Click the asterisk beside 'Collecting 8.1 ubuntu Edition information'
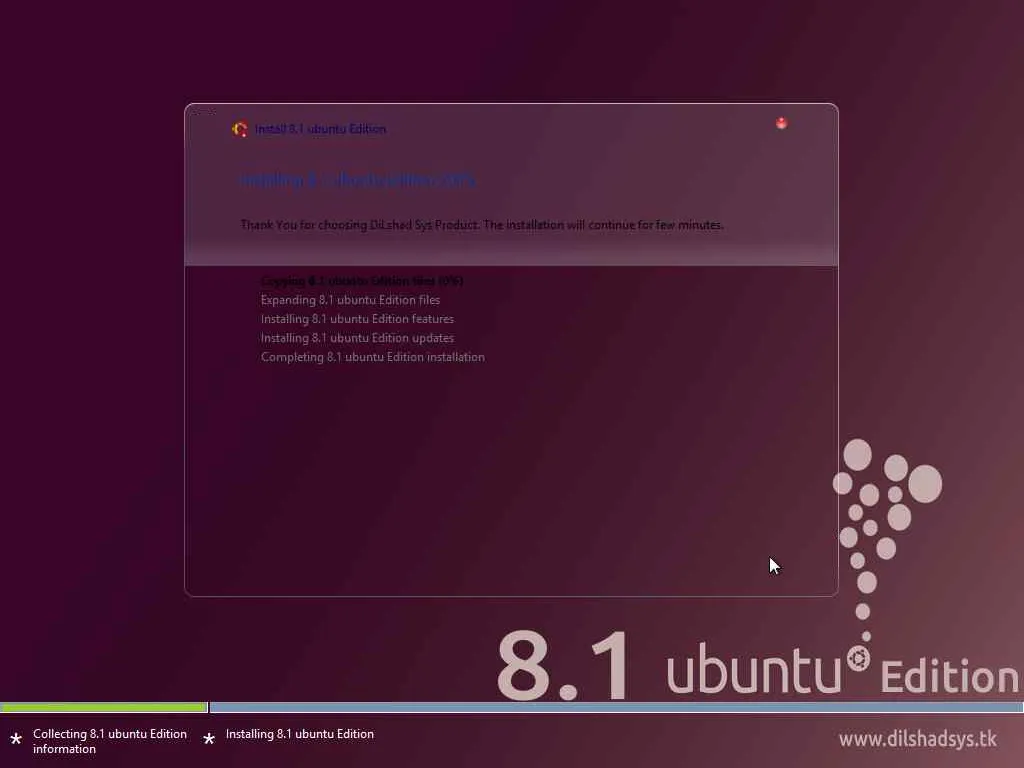Viewport: 1024px width, 768px height. click(x=16, y=739)
